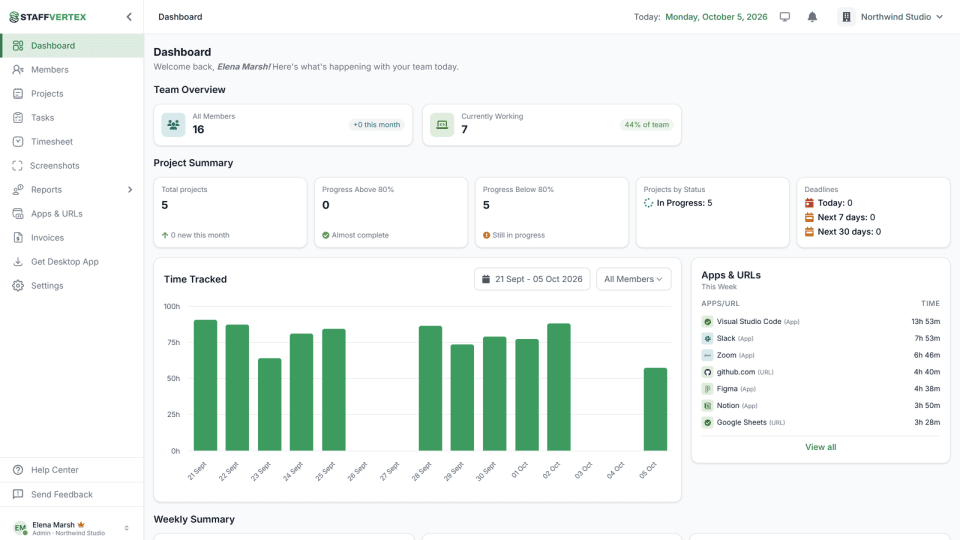This screenshot has height=540, width=960.
Task: Click the 'In Progress: 5' status text
Action: pos(684,203)
